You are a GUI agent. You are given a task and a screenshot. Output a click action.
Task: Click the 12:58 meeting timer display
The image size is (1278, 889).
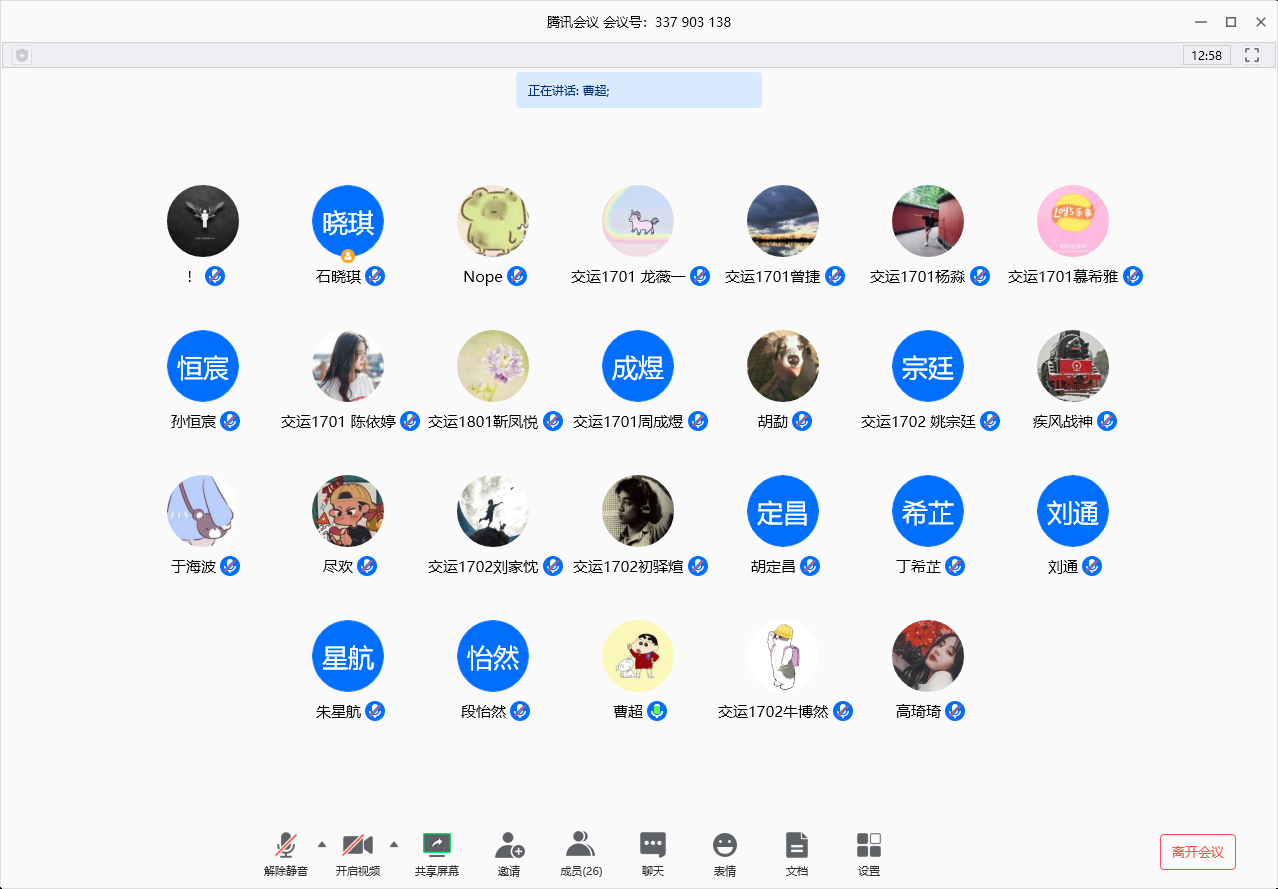(1207, 55)
